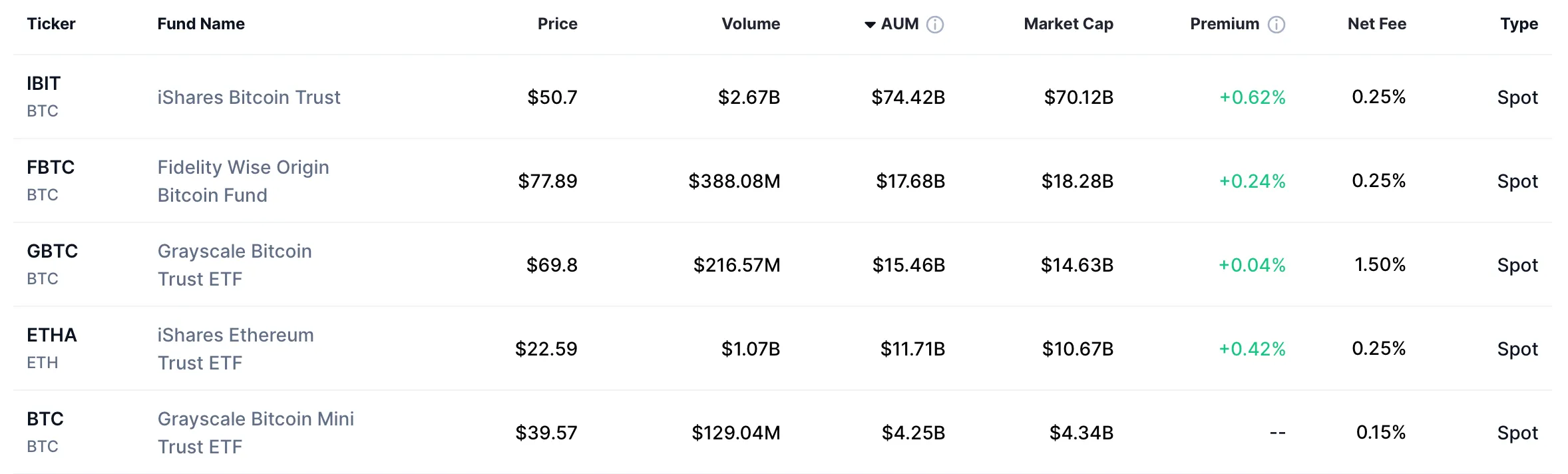This screenshot has width=1568, height=474.
Task: Click IBIT's +0.62% premium value
Action: 1251,97
